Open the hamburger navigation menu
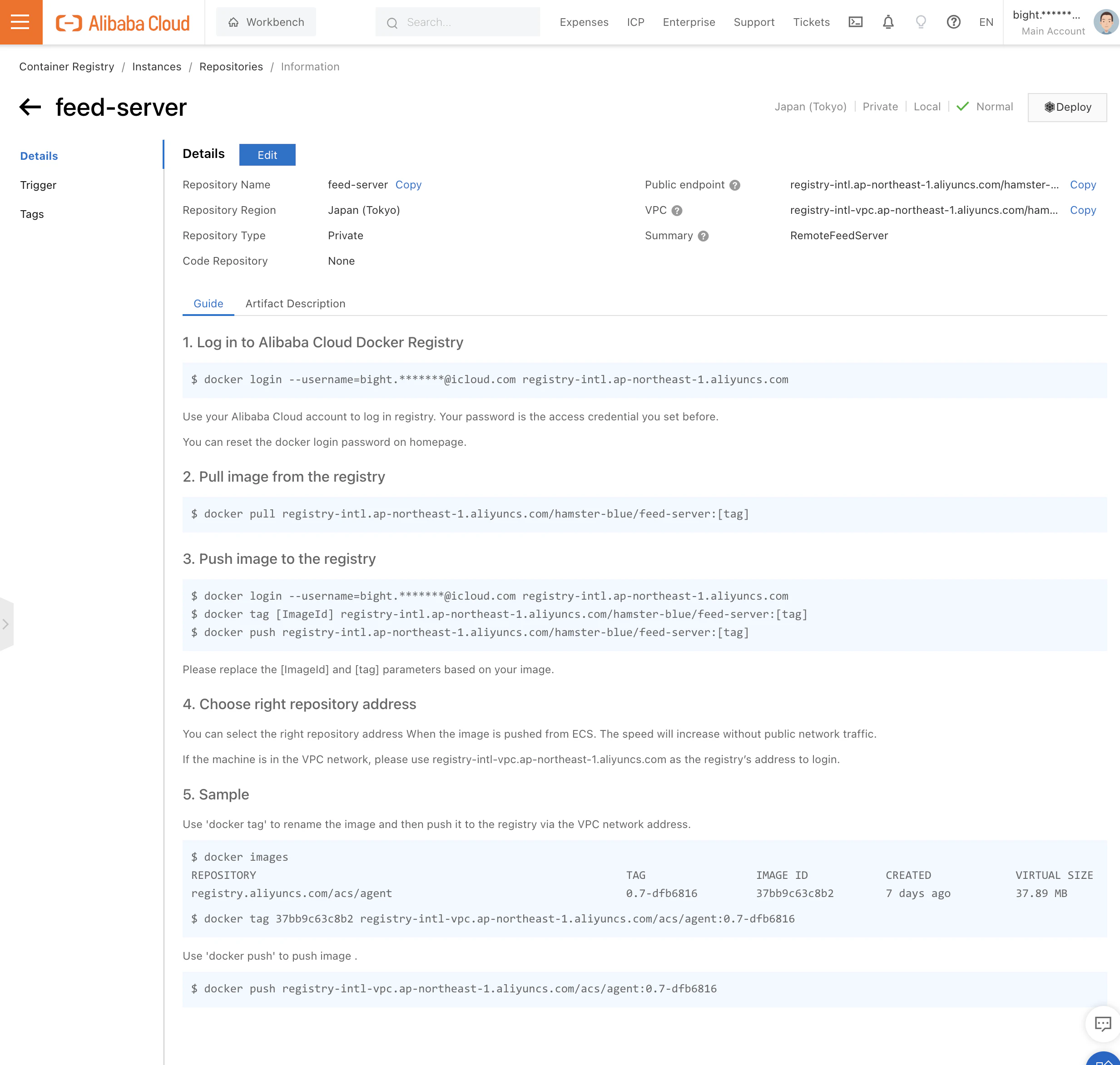This screenshot has height=1065, width=1120. pyautogui.click(x=20, y=22)
